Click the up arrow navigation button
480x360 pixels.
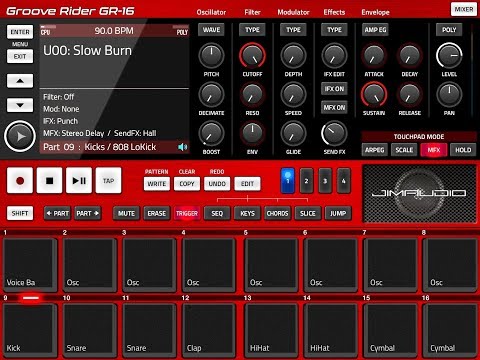[x=20, y=81]
